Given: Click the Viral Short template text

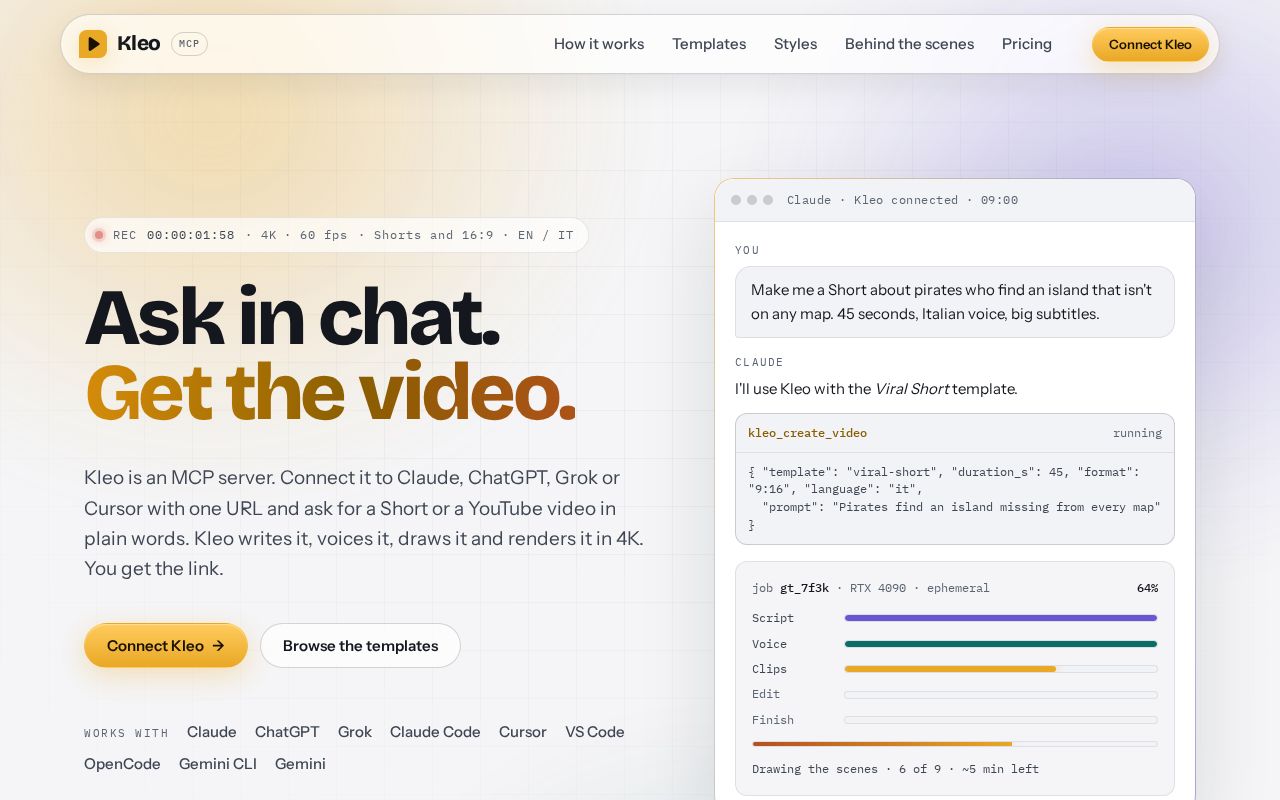Looking at the screenshot, I should coord(912,389).
